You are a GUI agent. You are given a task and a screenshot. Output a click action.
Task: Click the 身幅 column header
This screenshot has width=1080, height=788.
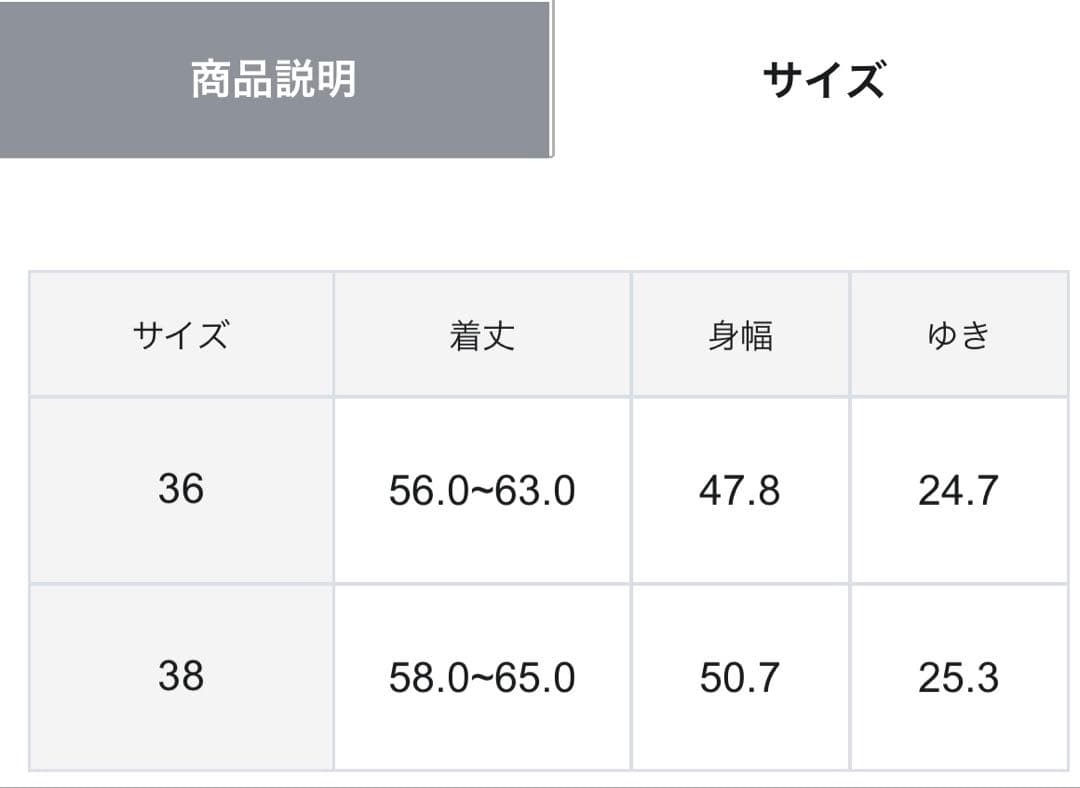(740, 335)
